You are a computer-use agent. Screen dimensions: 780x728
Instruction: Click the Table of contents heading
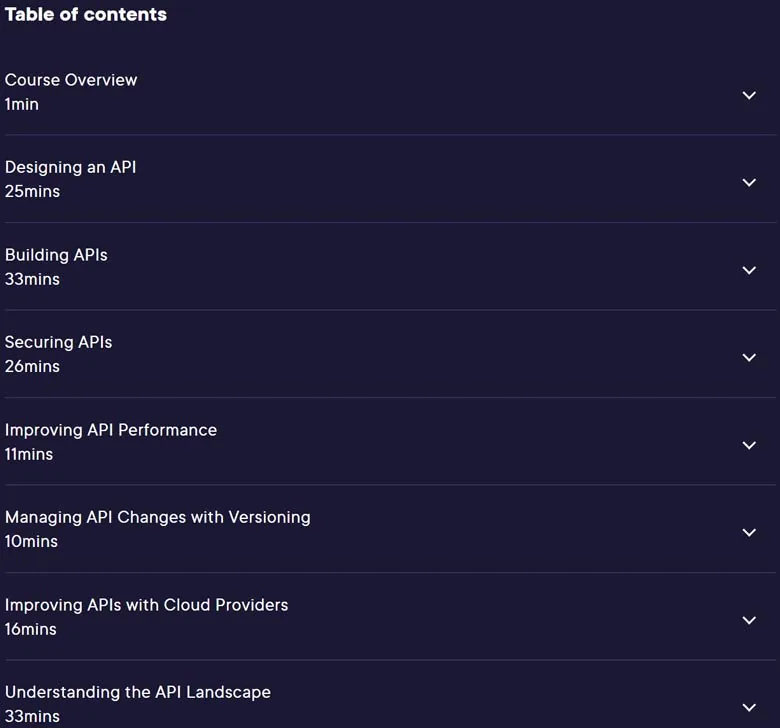tap(86, 14)
